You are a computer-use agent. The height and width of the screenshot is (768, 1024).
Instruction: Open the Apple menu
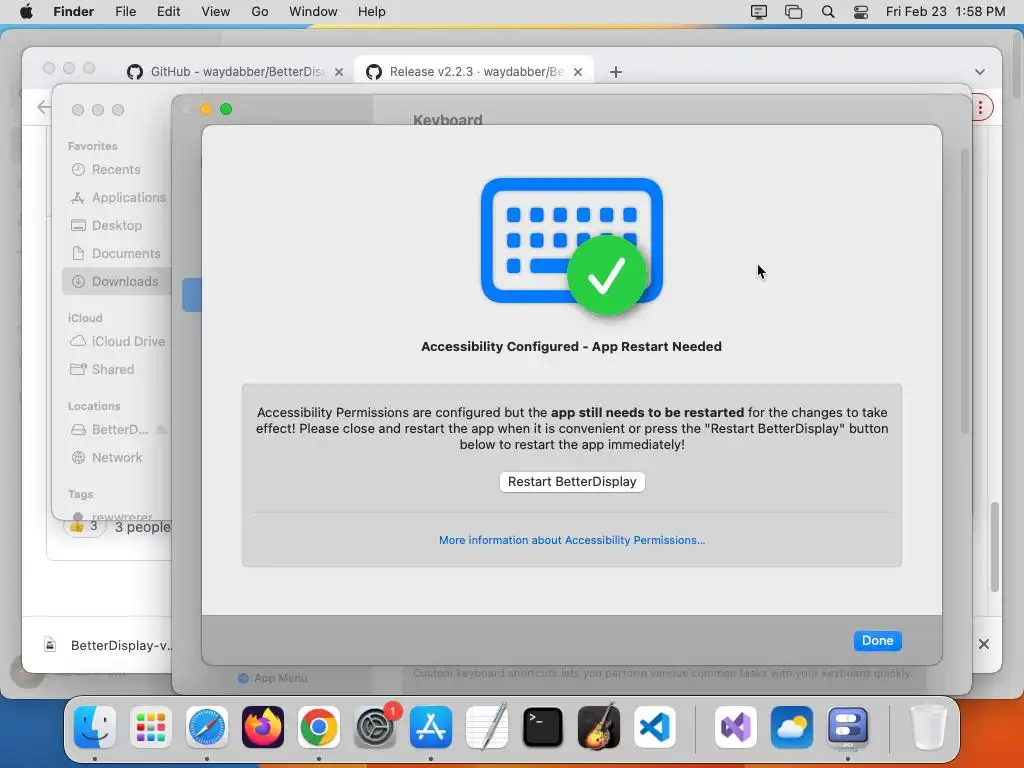pos(26,12)
